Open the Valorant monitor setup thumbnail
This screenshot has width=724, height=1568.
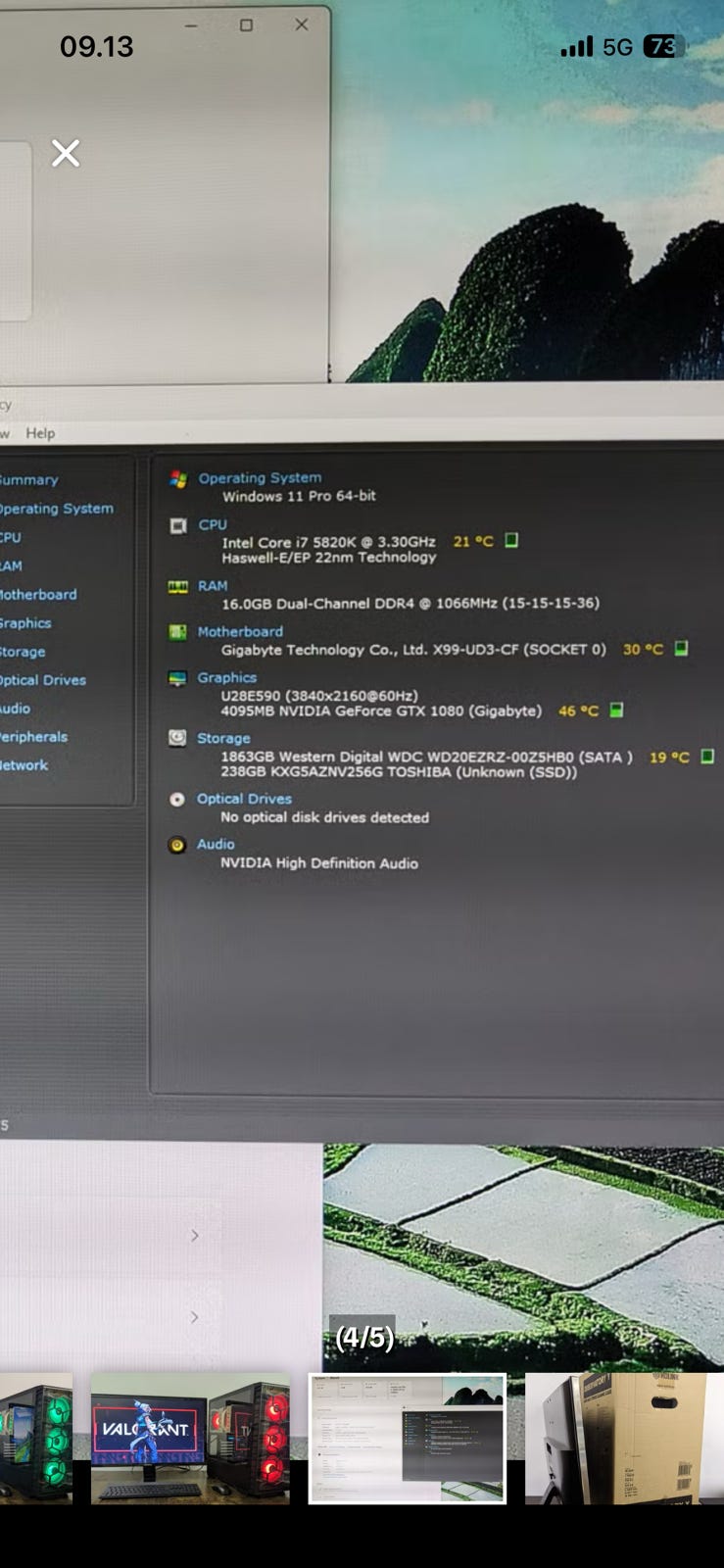(x=190, y=1439)
